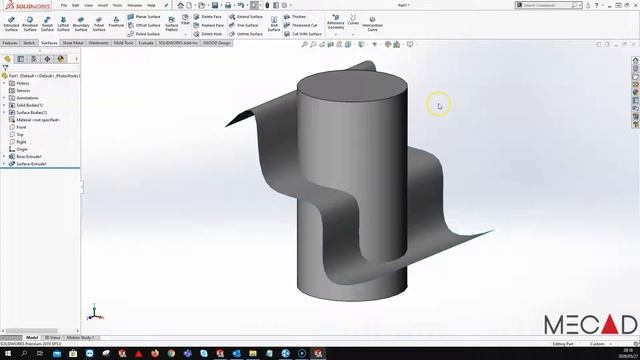Click the Home icon in the quick toolbar

180,5
